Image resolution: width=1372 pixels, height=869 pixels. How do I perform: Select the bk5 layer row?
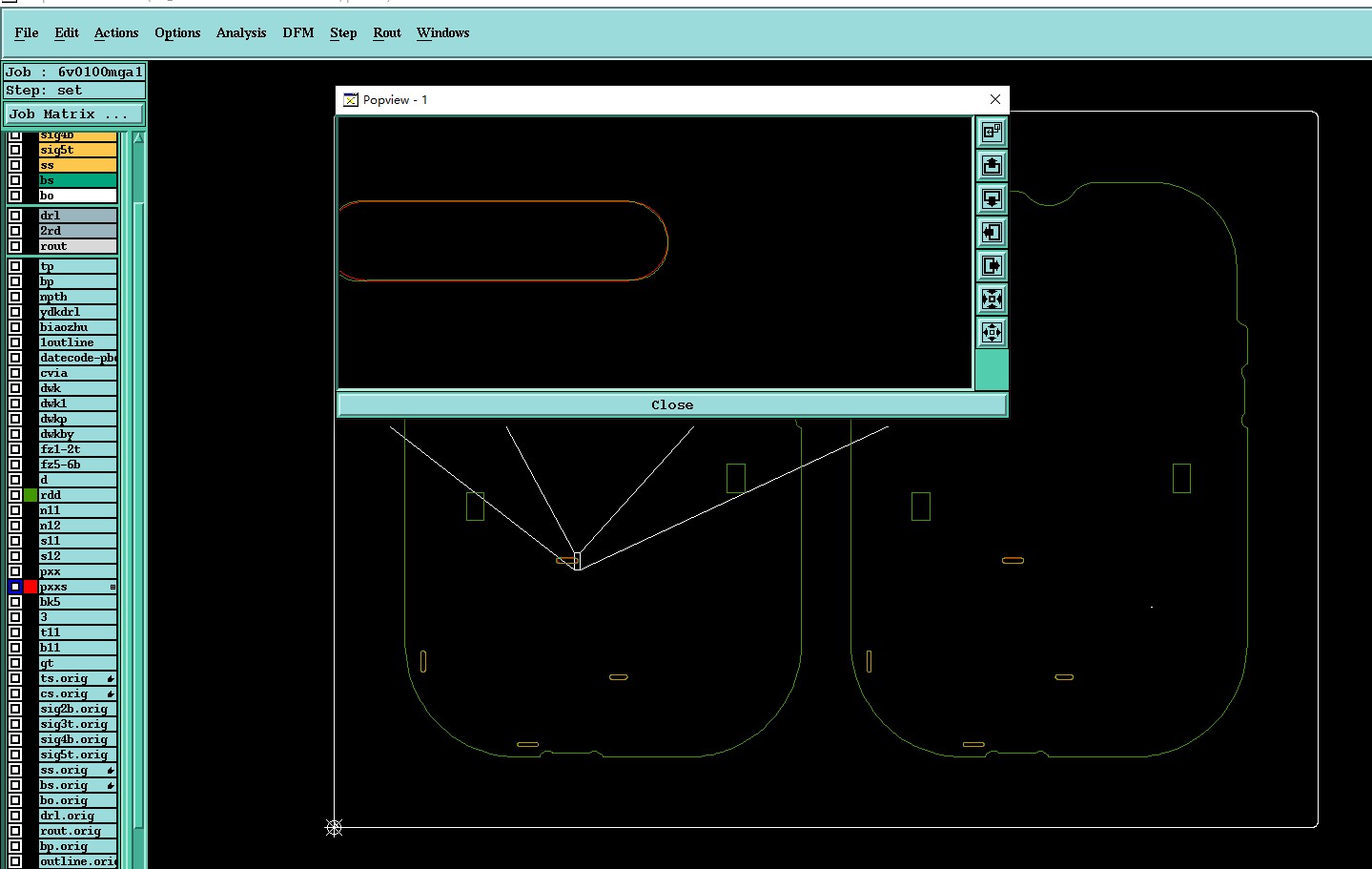pos(78,602)
